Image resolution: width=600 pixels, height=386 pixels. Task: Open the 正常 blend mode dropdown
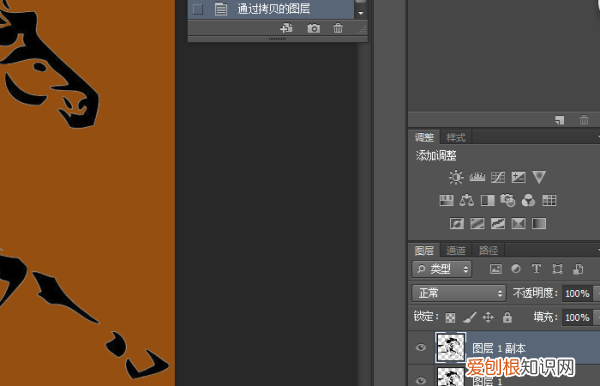click(x=459, y=293)
